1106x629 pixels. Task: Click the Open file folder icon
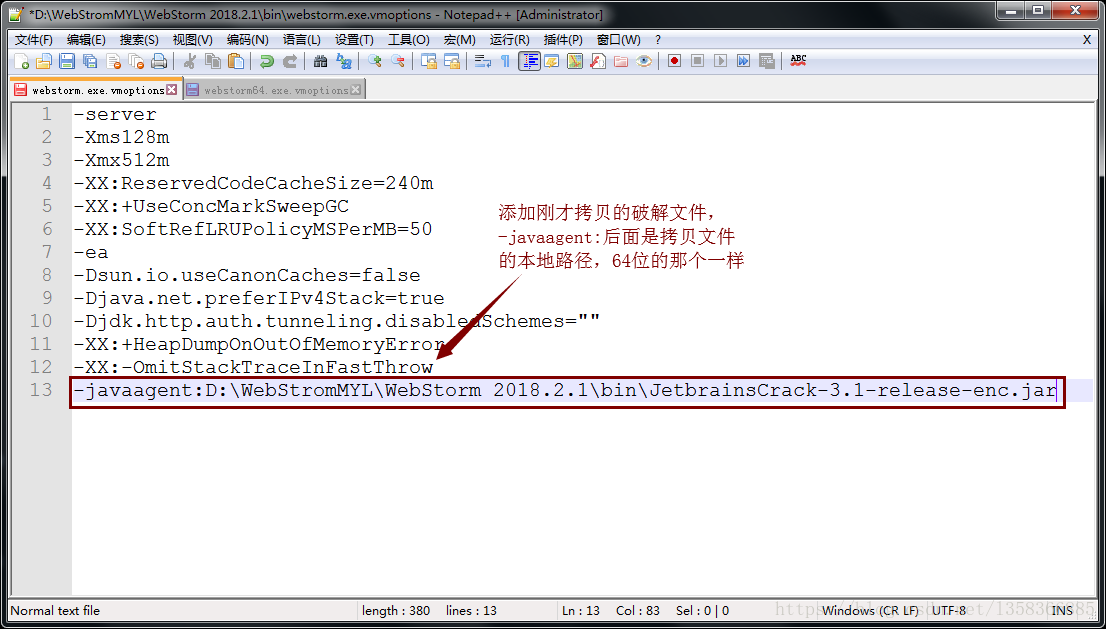[x=44, y=61]
